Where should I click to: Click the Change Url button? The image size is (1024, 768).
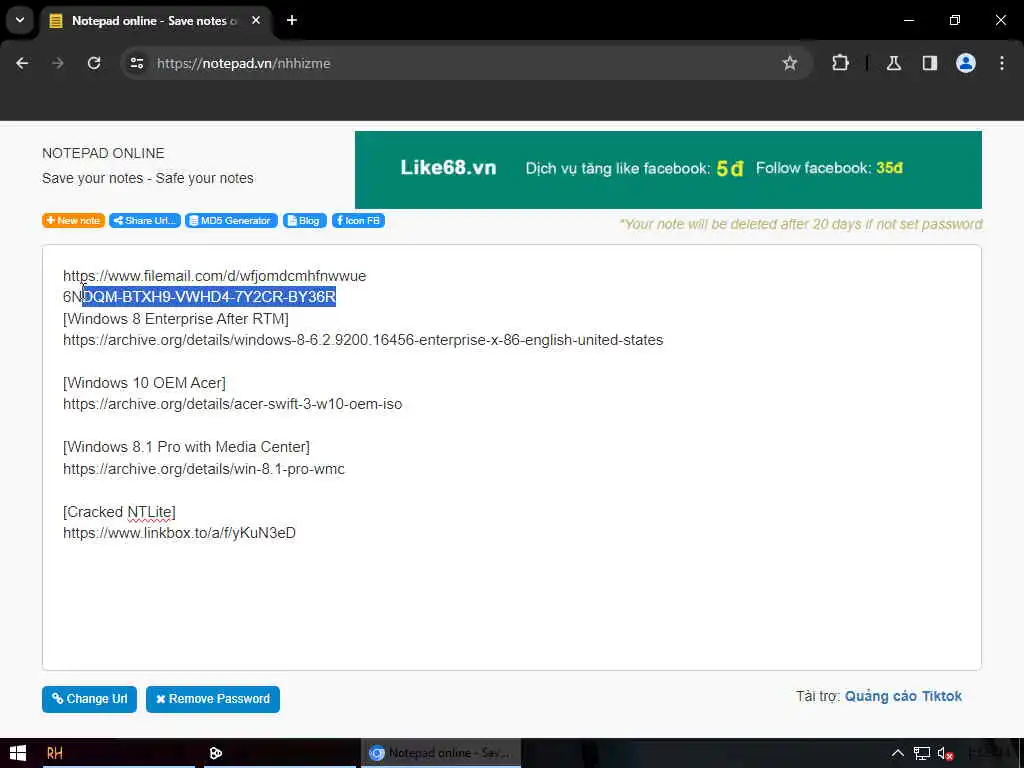click(x=89, y=699)
